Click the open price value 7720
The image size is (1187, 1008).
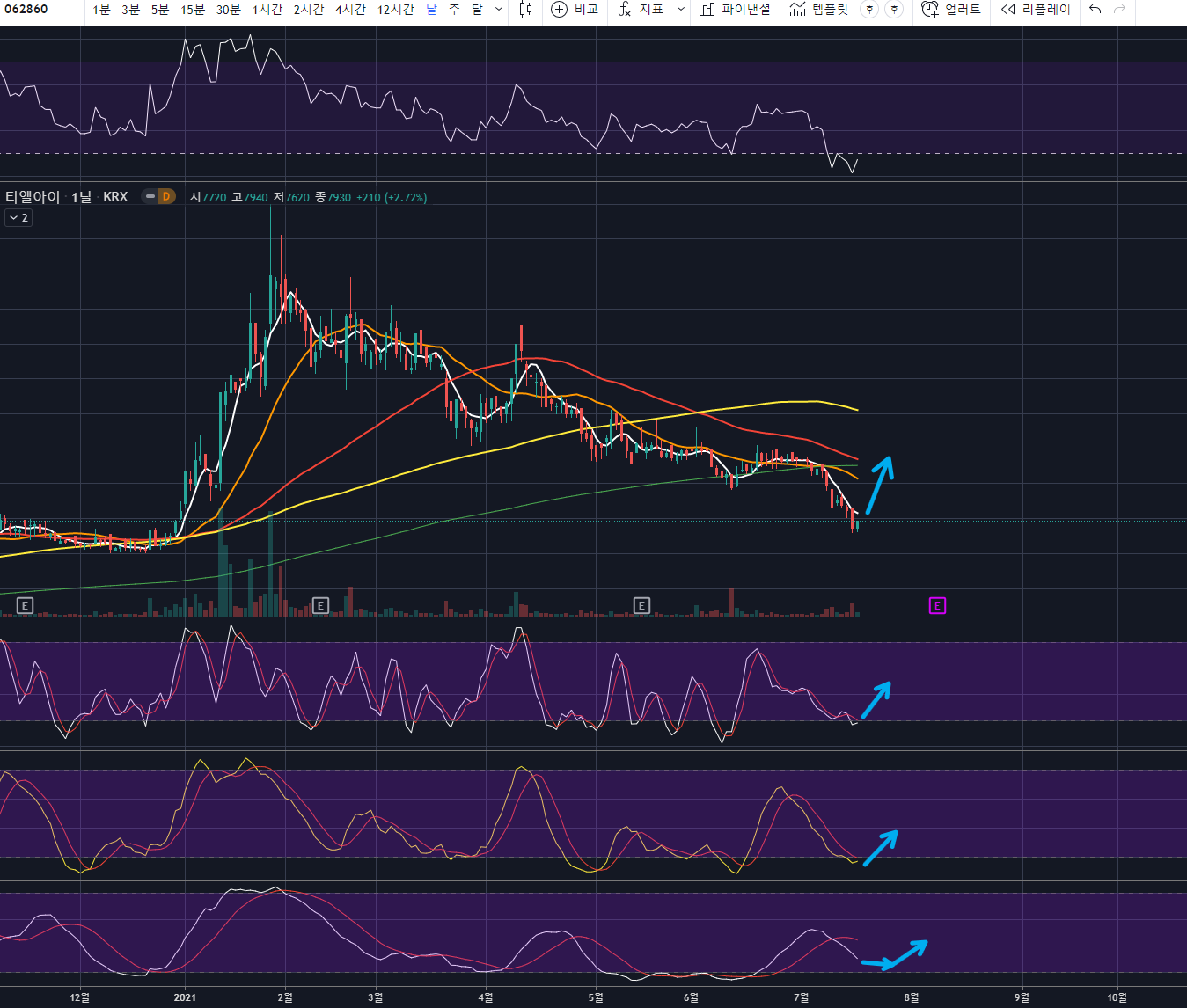point(214,197)
